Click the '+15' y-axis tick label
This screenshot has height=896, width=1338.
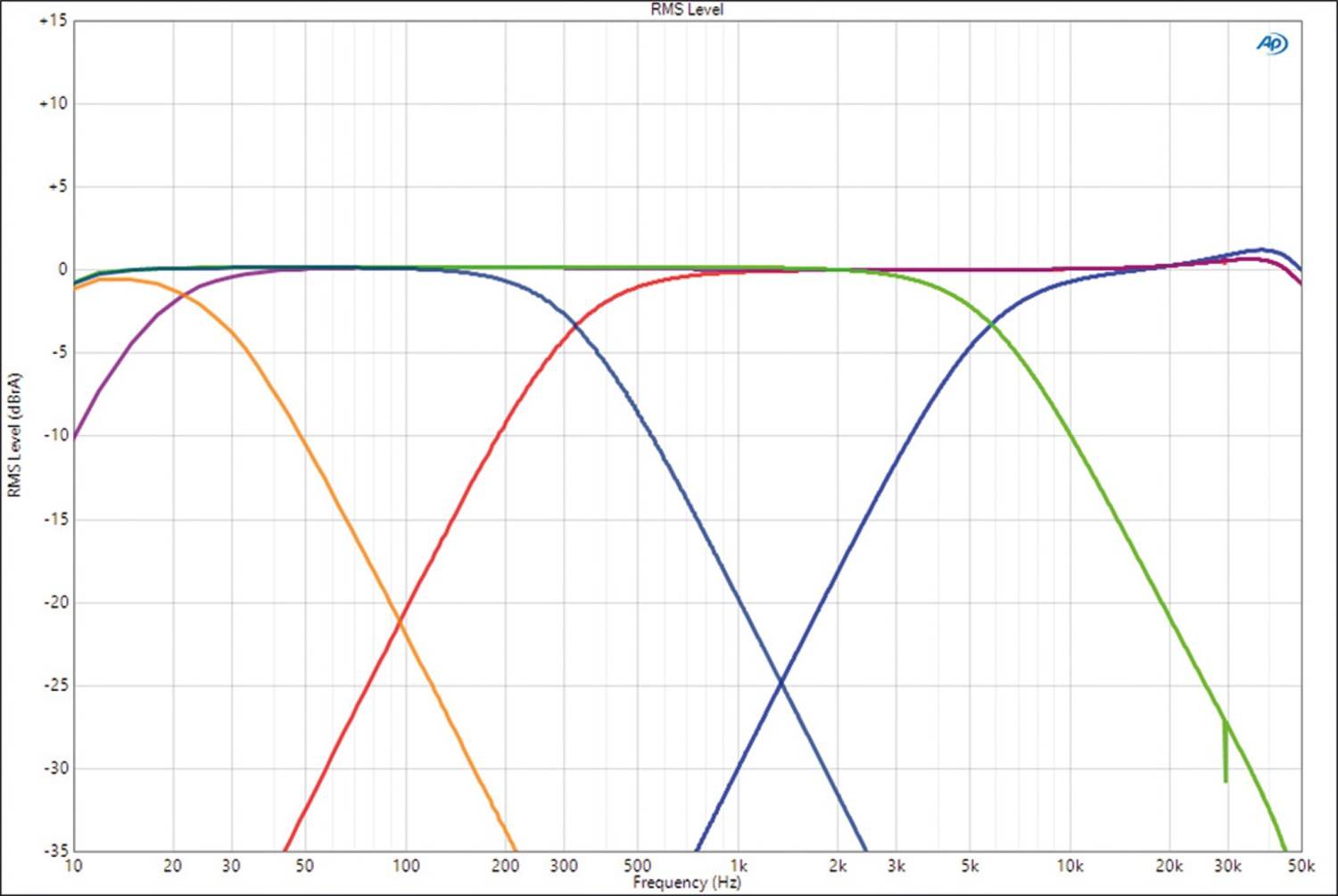pyautogui.click(x=54, y=21)
